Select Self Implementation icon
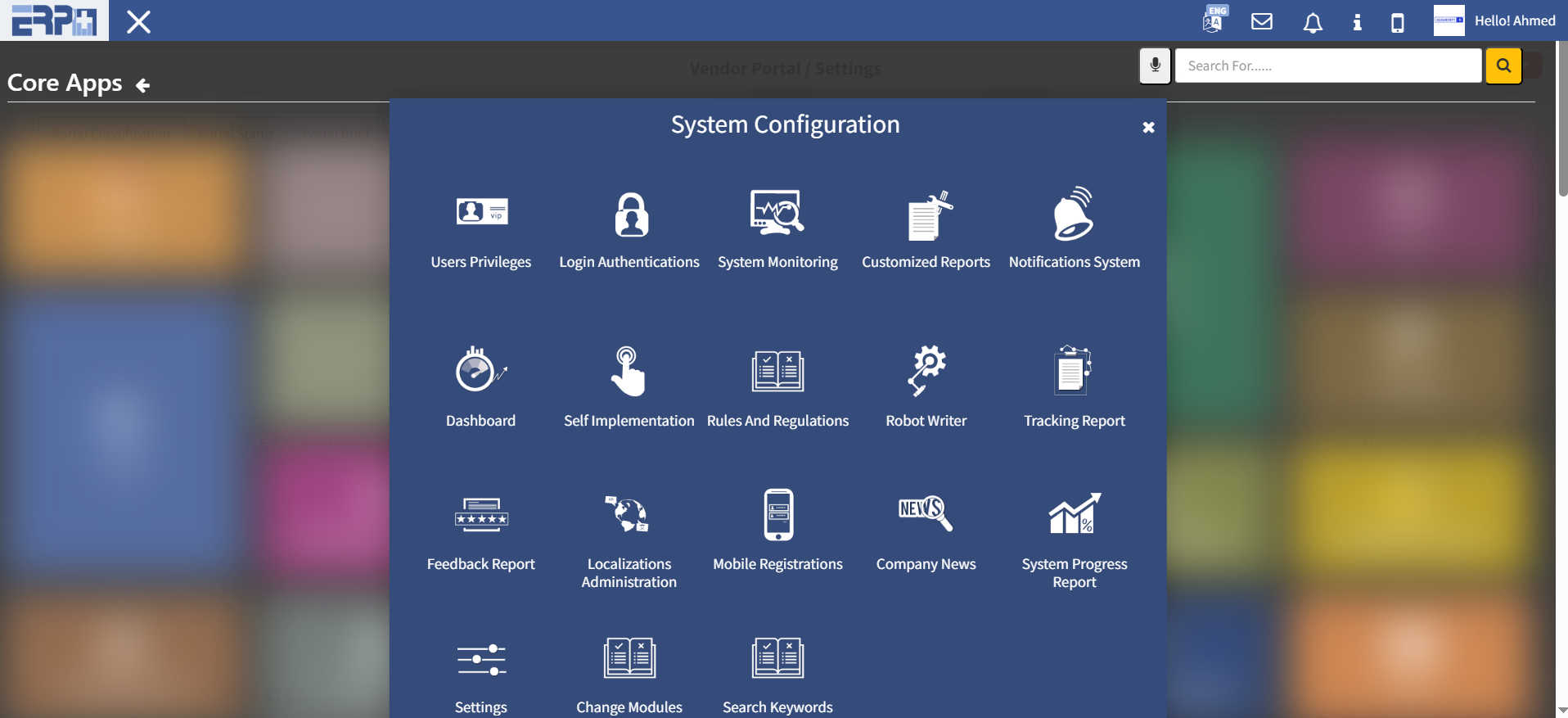 [x=629, y=371]
